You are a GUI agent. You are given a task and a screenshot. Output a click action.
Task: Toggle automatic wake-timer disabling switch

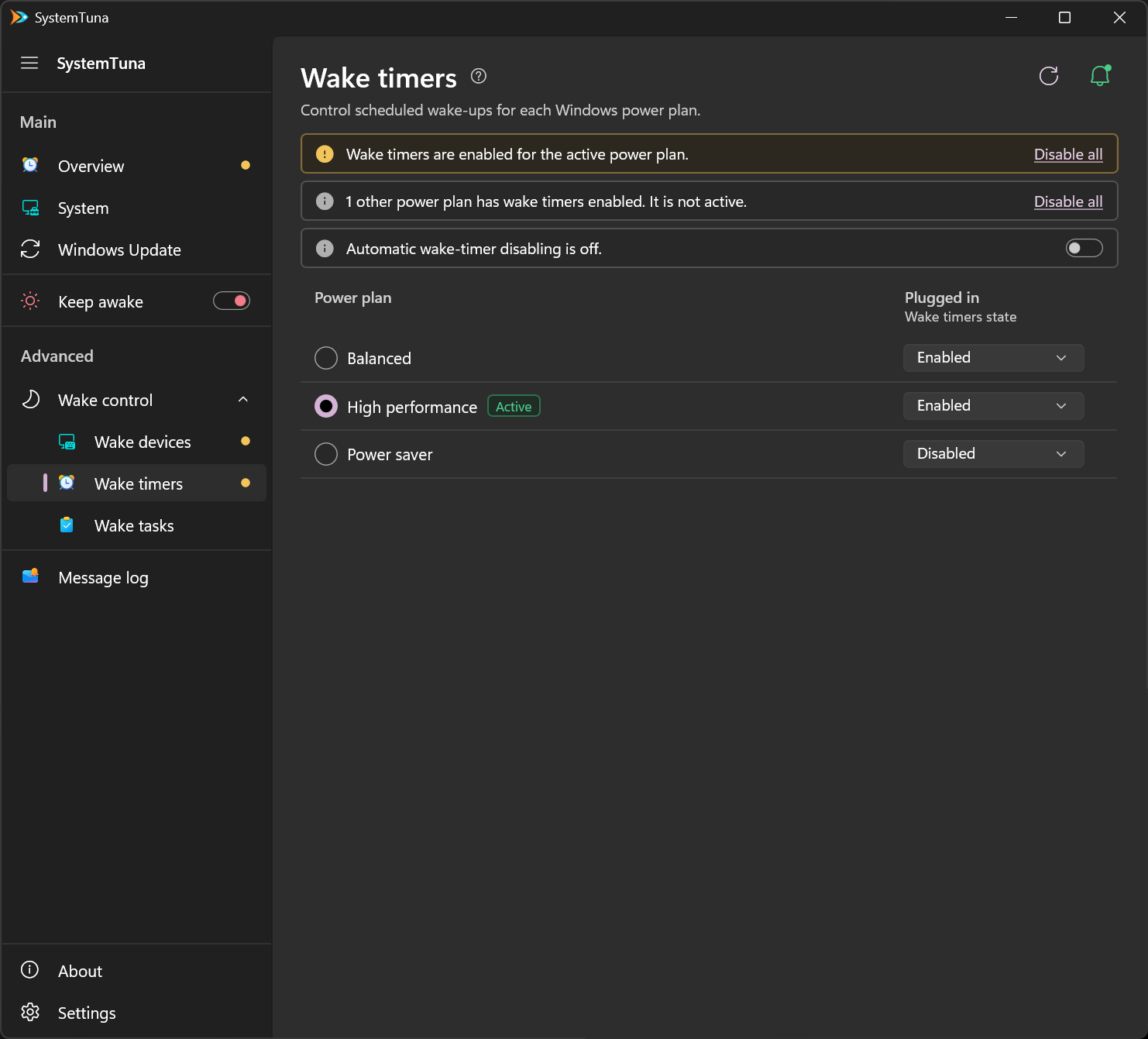(x=1084, y=248)
